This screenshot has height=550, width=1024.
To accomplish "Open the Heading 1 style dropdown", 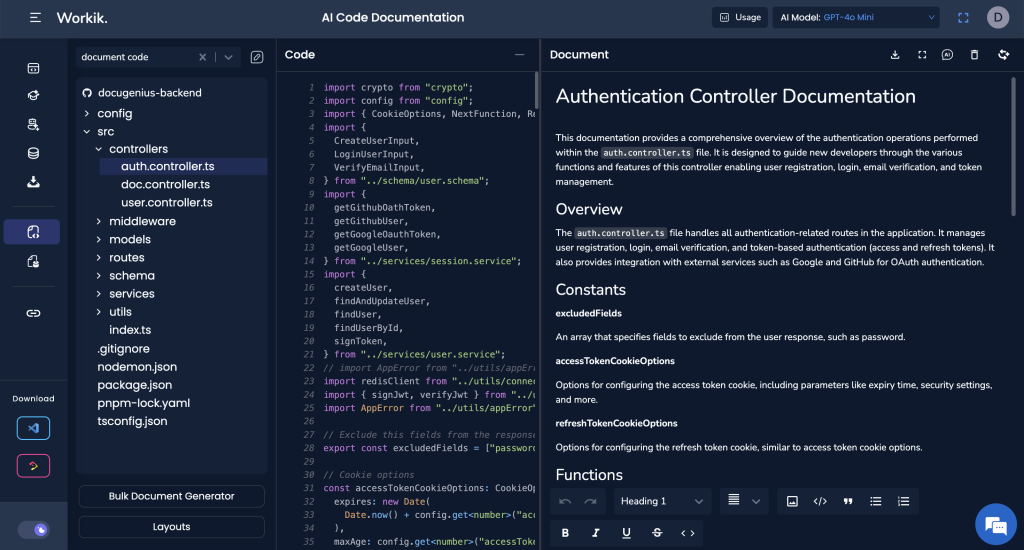I will [x=661, y=501].
